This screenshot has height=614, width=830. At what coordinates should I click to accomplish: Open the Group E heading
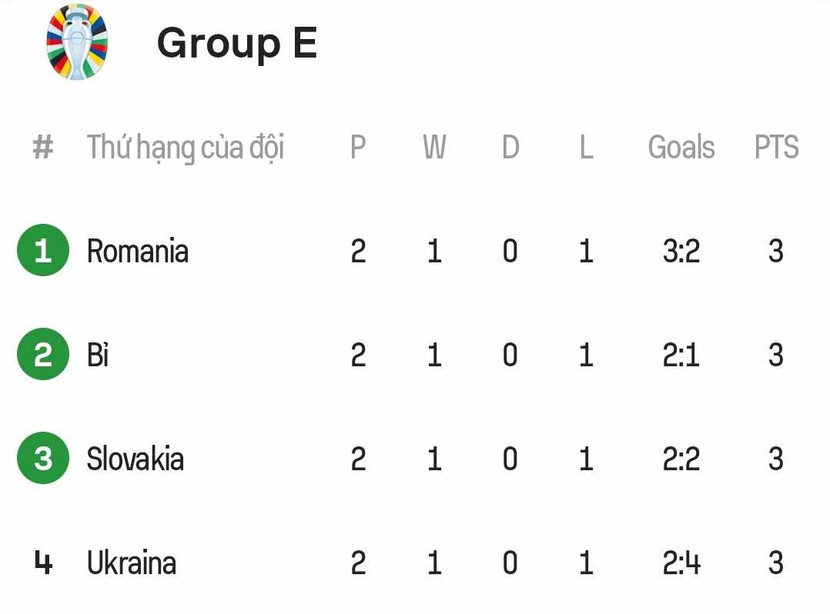(x=237, y=43)
